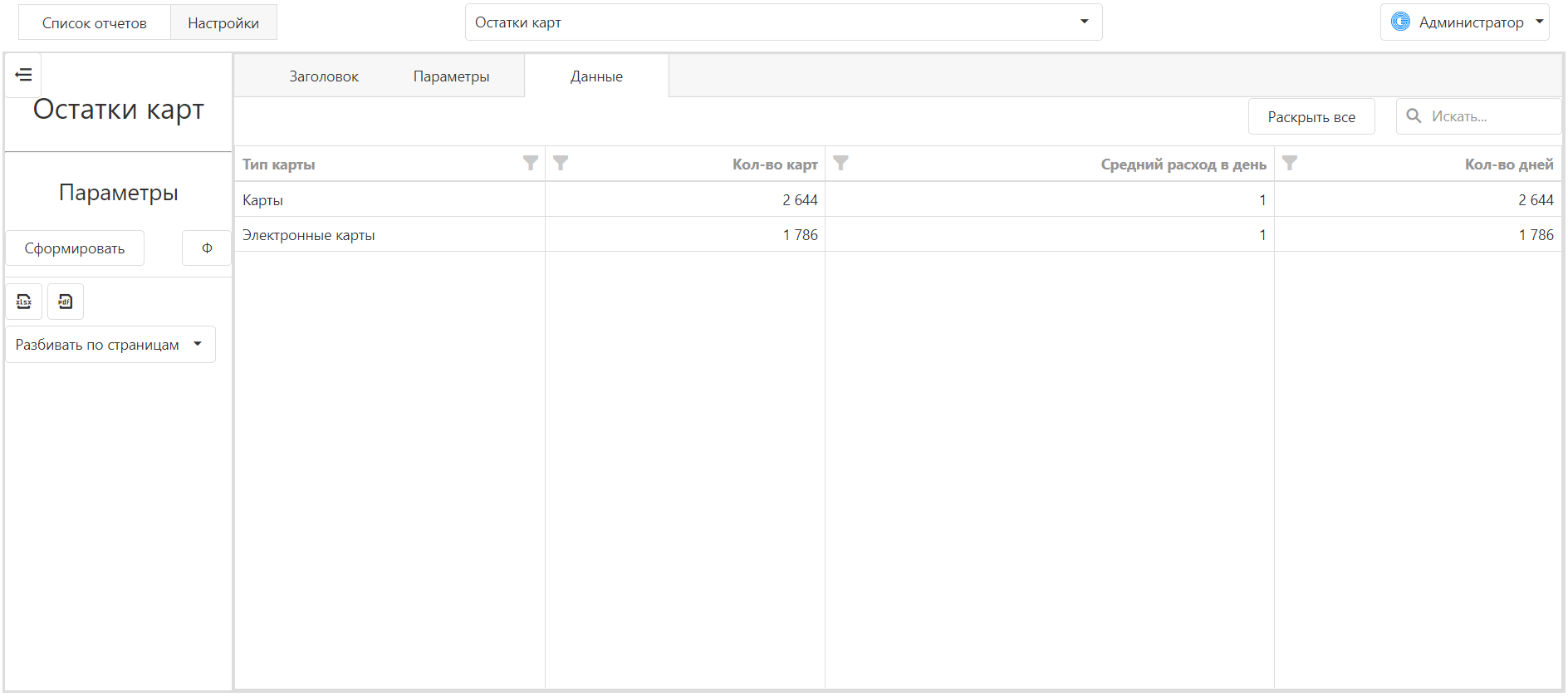The image size is (1568, 697).
Task: Sort by Тип карты column header
Action: [279, 164]
